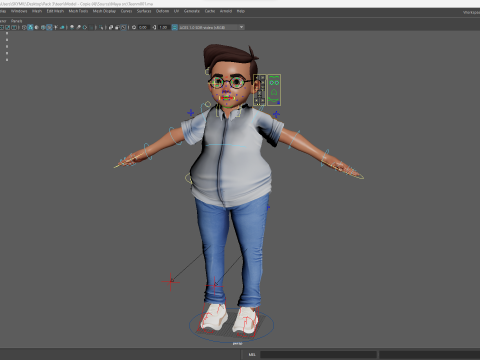
Task: Click the Exposure reset icon
Action: click(x=134, y=27)
